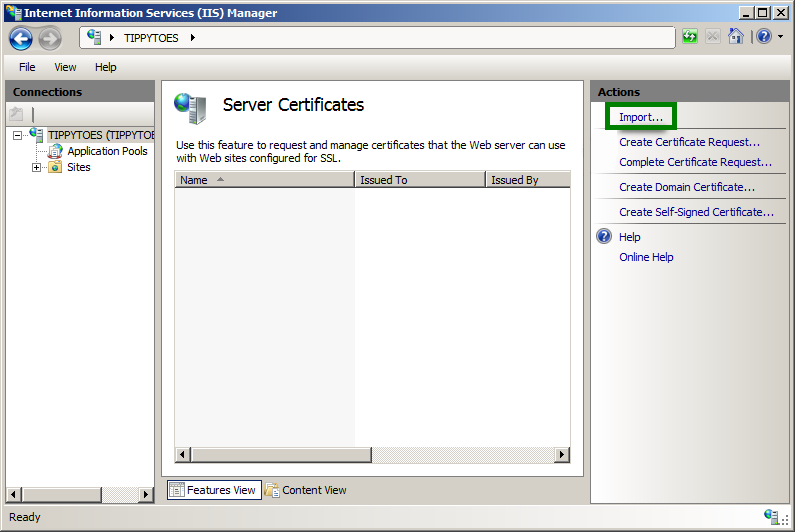This screenshot has width=795, height=532.
Task: Click Connections pane right scroll arrow
Action: (146, 494)
